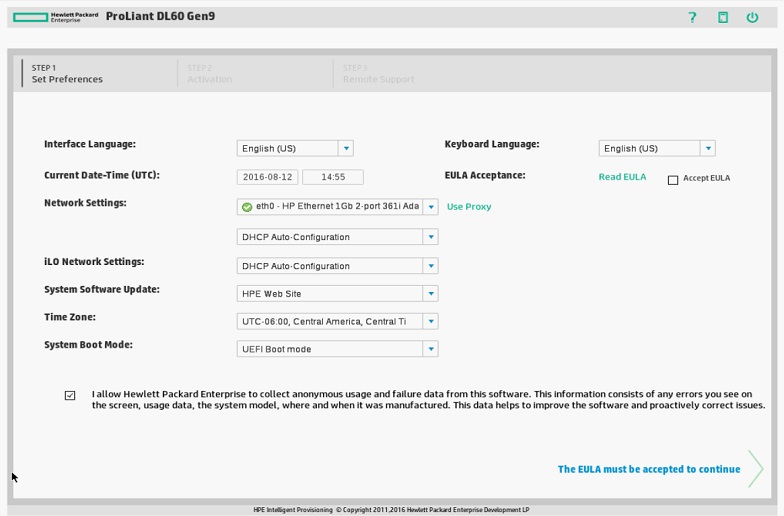Go to the Step 3 Remote Support tab
784x516 pixels.
pyautogui.click(x=378, y=74)
